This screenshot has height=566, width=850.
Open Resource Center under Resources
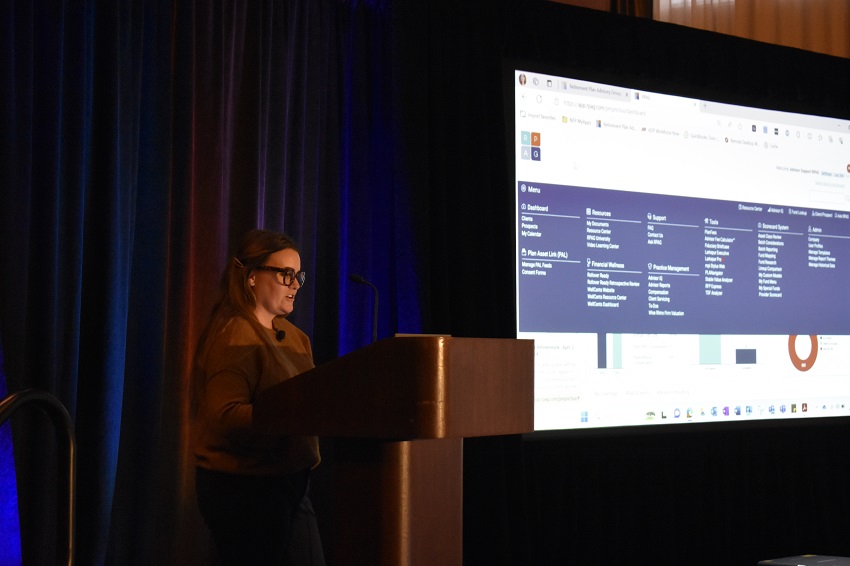598,231
